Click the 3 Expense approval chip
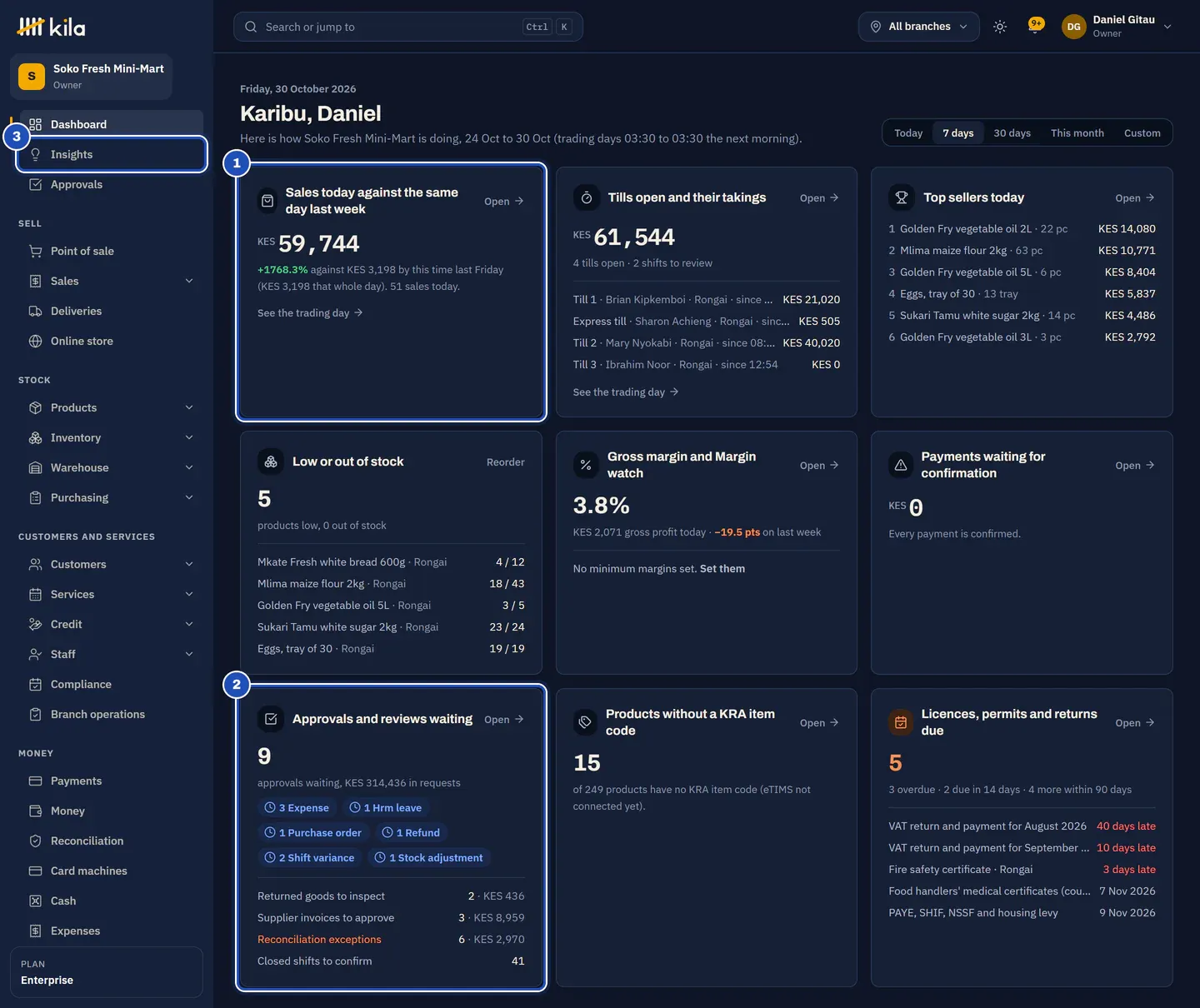1200x1008 pixels. pos(297,808)
